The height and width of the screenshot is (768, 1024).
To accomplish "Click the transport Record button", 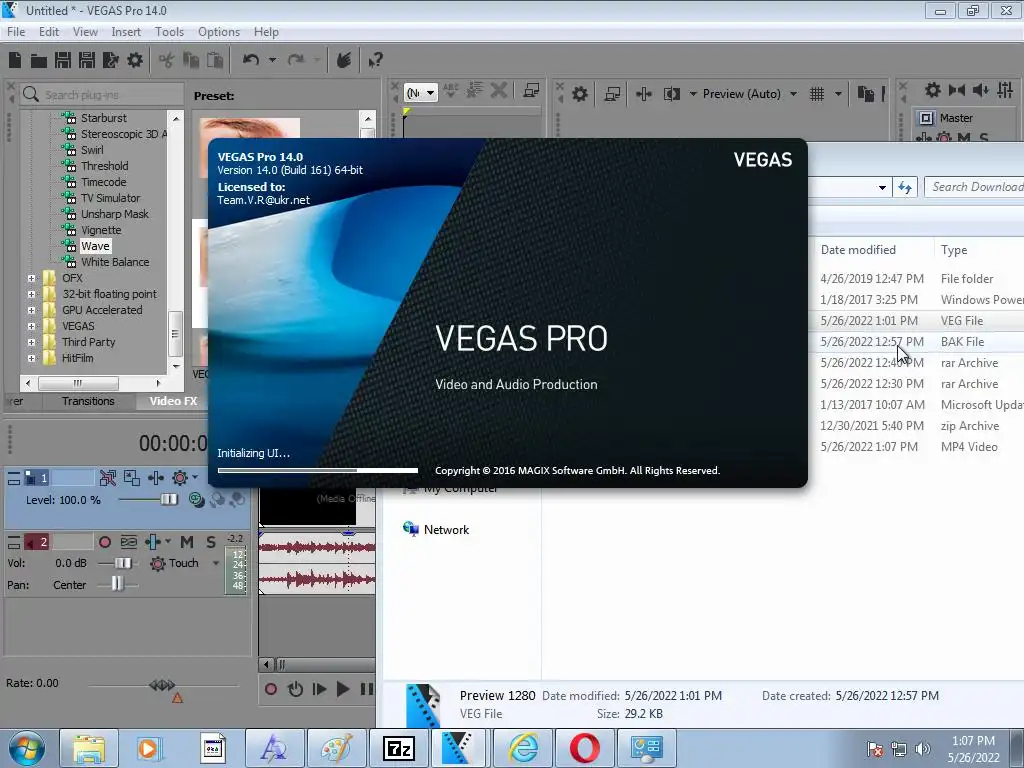I will click(270, 689).
